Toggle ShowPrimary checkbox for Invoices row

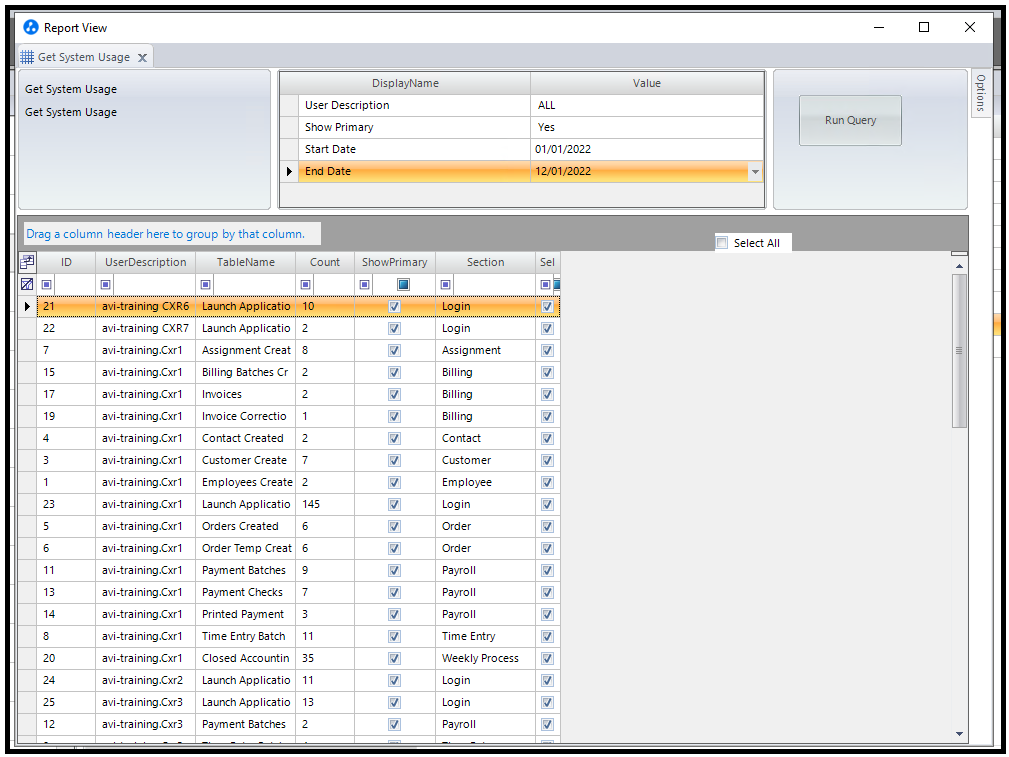[x=394, y=394]
